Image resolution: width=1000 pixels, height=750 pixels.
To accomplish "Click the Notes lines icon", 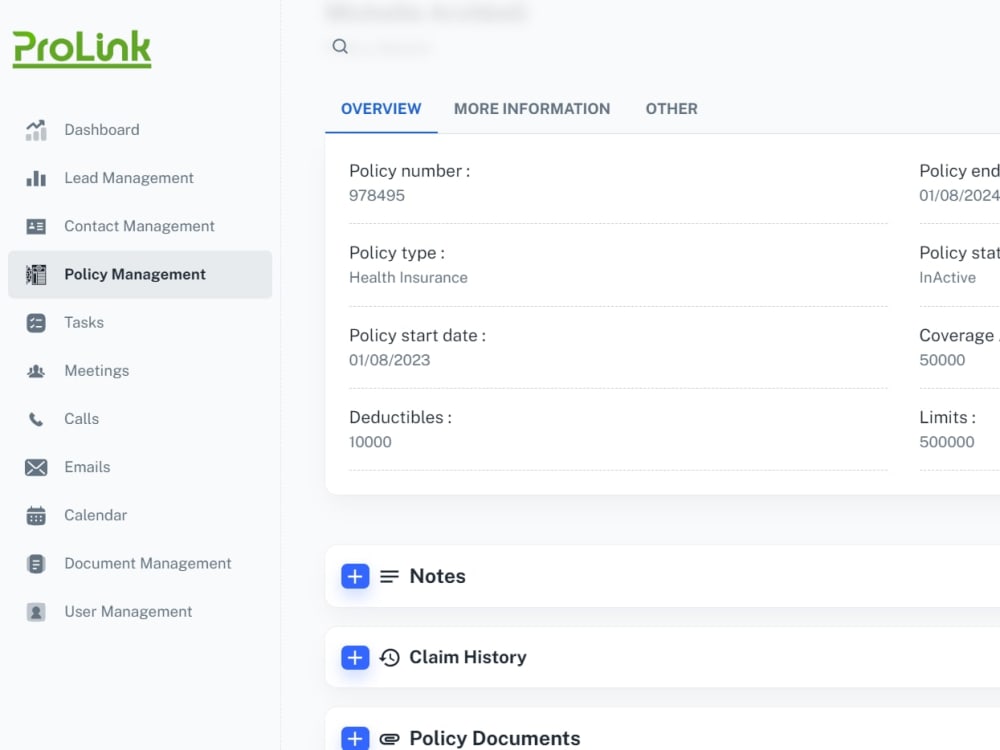I will point(389,577).
